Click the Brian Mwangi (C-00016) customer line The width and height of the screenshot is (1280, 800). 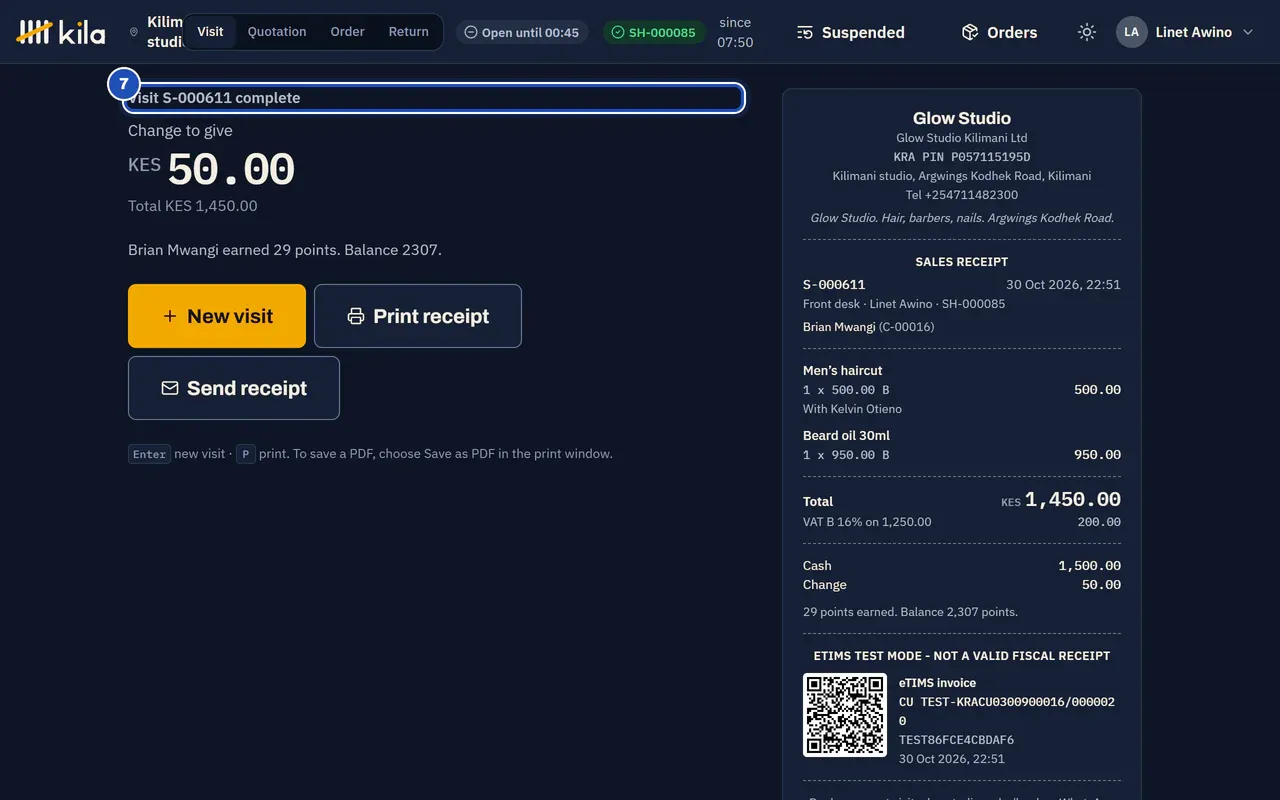(x=869, y=327)
